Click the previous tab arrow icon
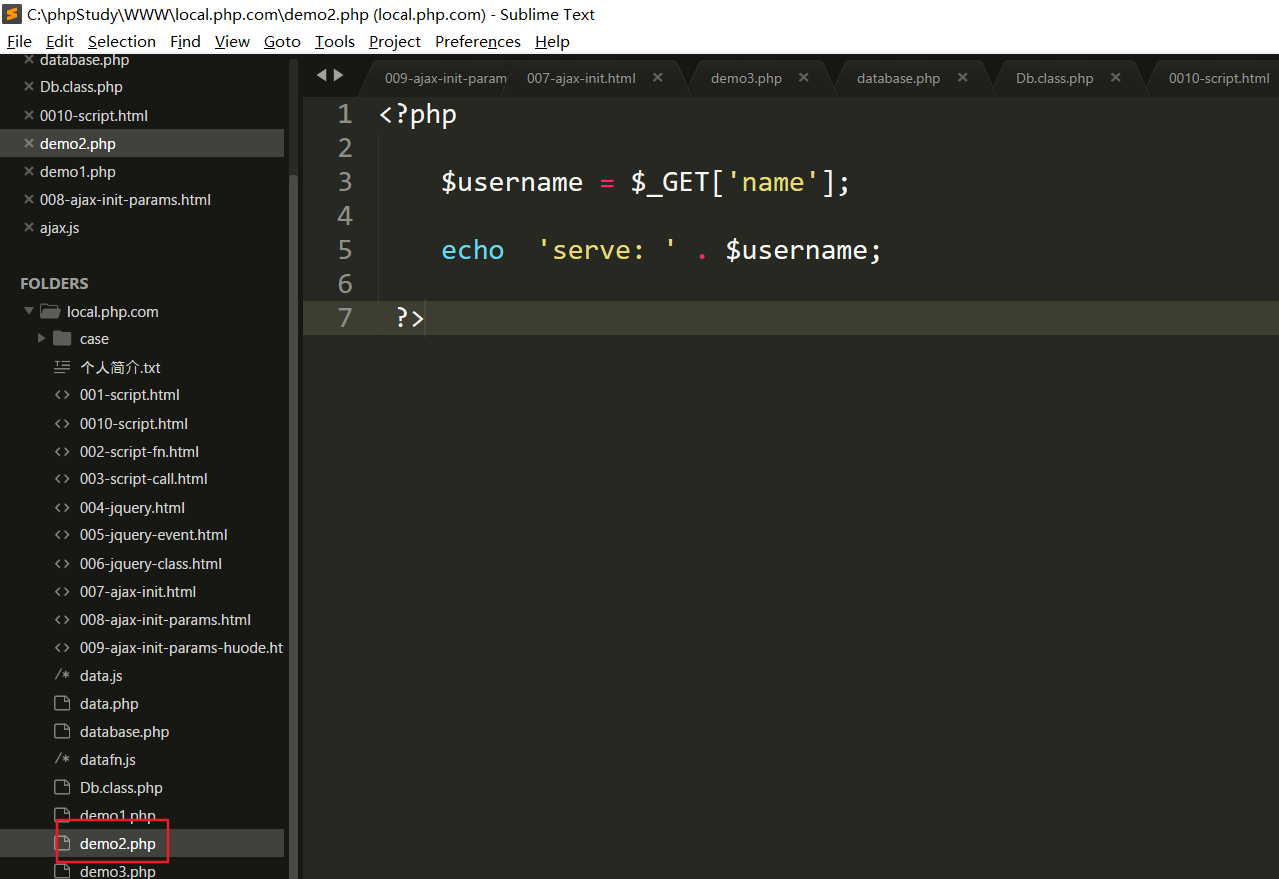Viewport: 1279px width, 879px height. (x=322, y=75)
